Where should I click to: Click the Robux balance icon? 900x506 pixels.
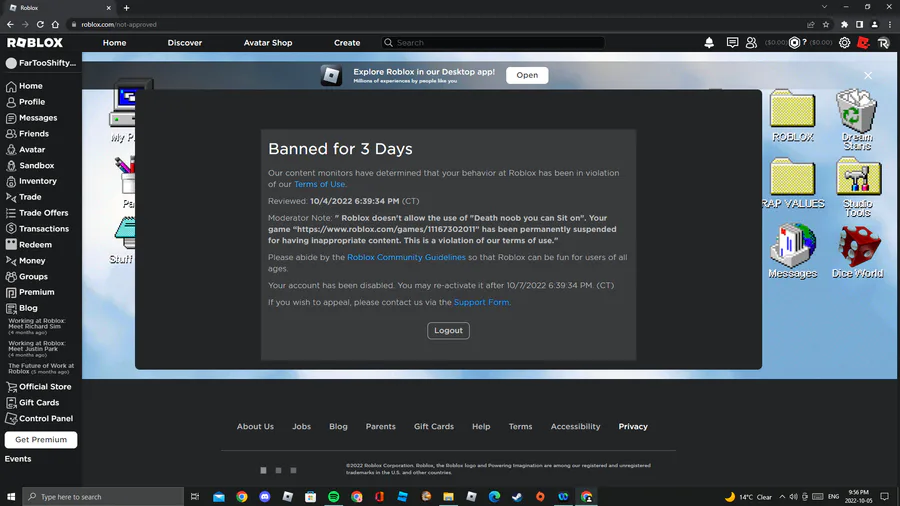coord(794,42)
